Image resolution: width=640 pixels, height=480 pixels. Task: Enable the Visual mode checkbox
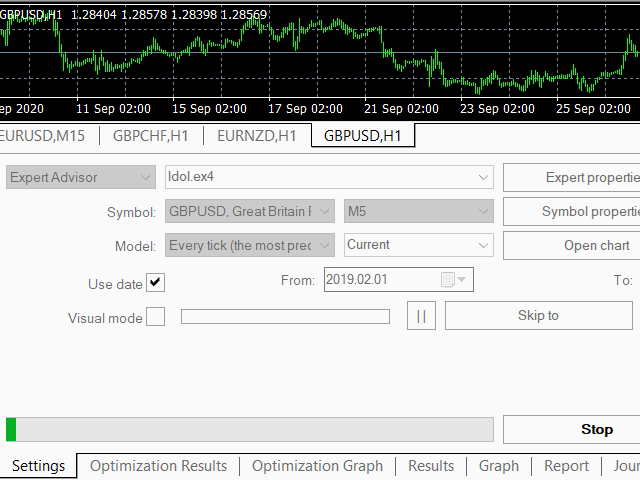click(155, 317)
